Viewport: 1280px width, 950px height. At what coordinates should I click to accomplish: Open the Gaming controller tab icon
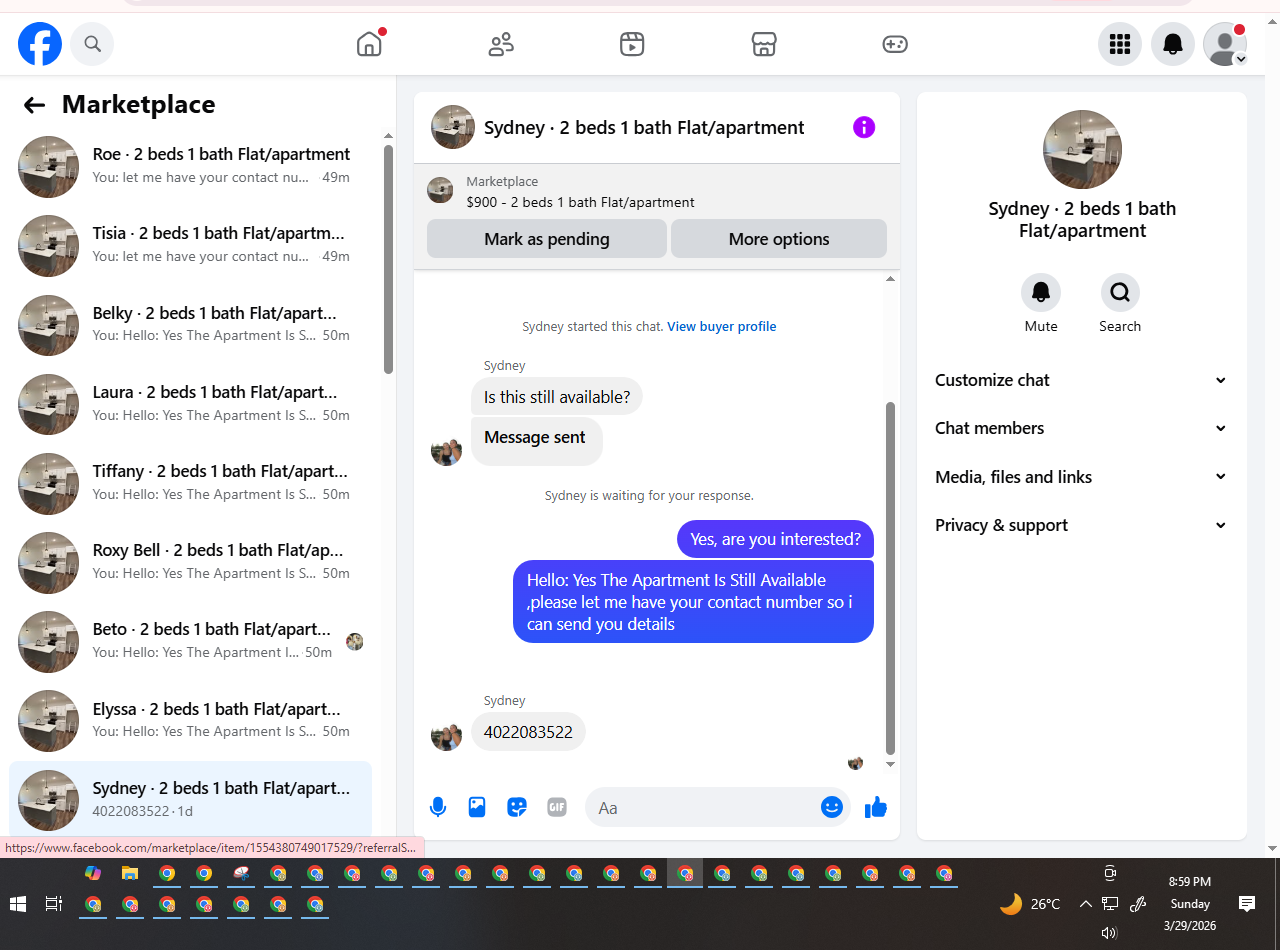895,44
